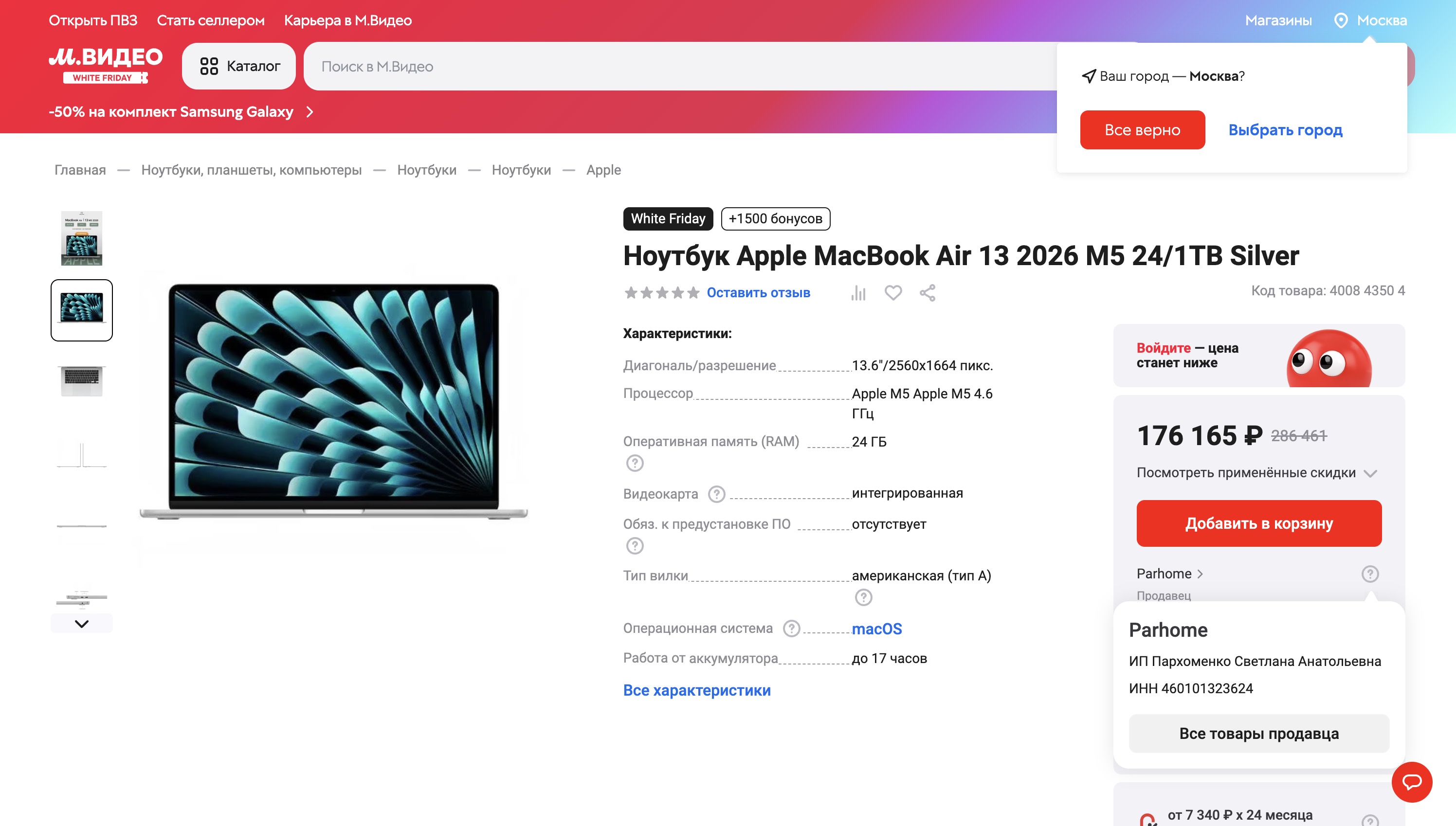1456x826 pixels.
Task: Click 'Оставить отзыв' to leave a review
Action: pos(758,293)
